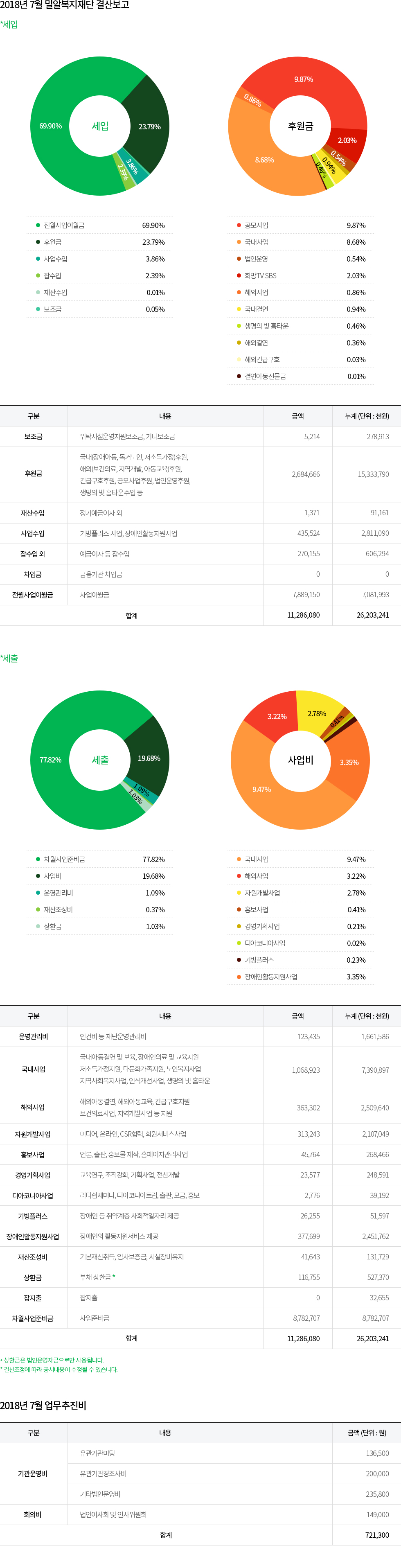The height and width of the screenshot is (1568, 401).
Task: Click the legend dot for 결연아동선물금
Action: point(239,376)
